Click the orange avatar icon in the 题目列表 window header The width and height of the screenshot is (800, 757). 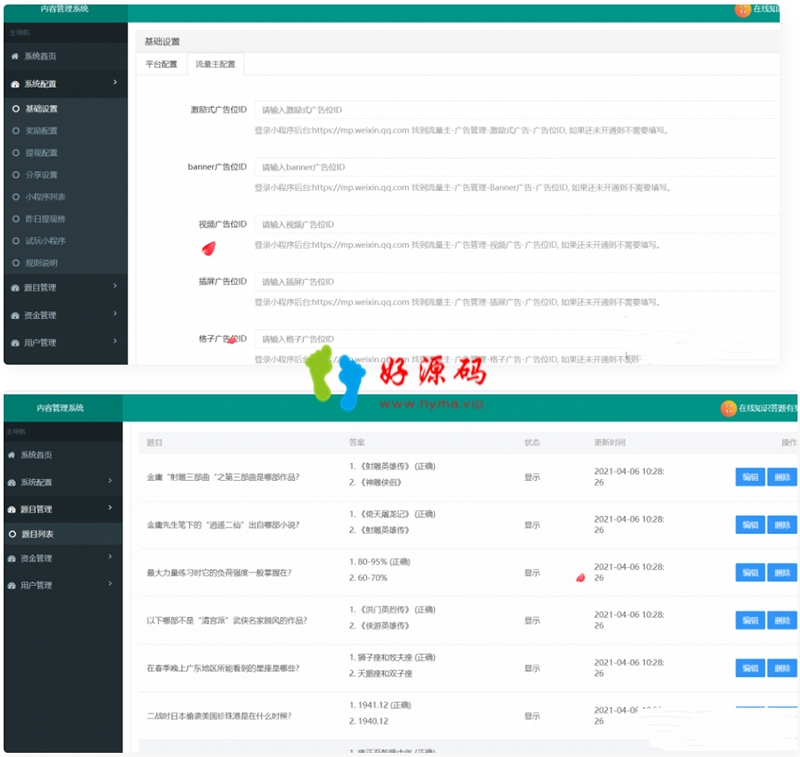tap(729, 408)
